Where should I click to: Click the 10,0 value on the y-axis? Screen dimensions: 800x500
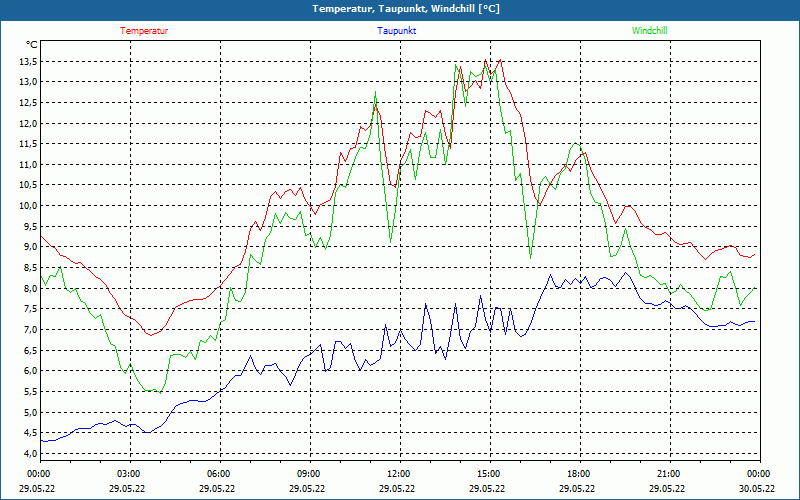pyautogui.click(x=28, y=206)
